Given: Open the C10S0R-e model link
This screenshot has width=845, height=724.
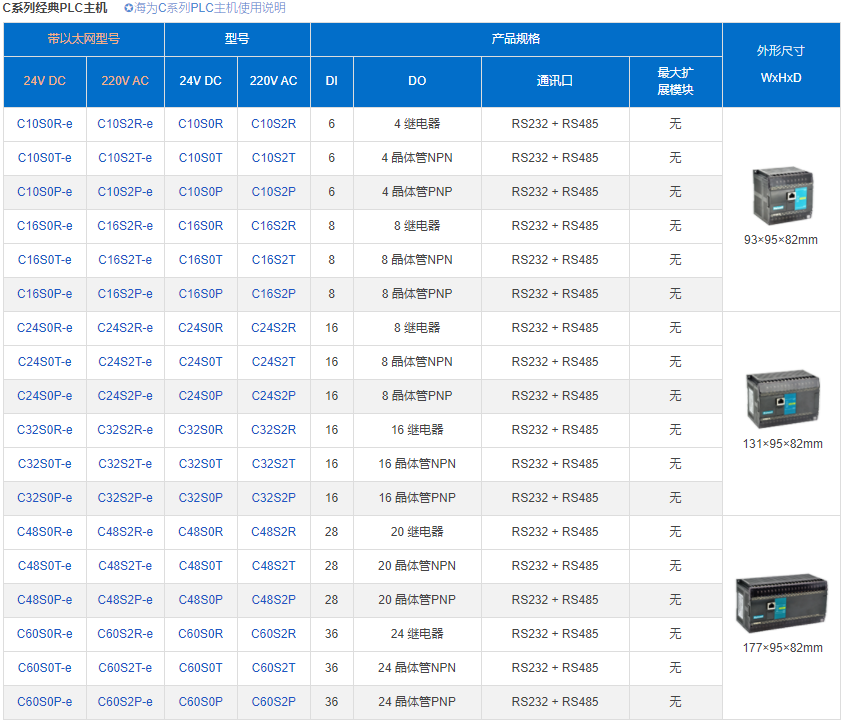Looking at the screenshot, I should pyautogui.click(x=45, y=124).
